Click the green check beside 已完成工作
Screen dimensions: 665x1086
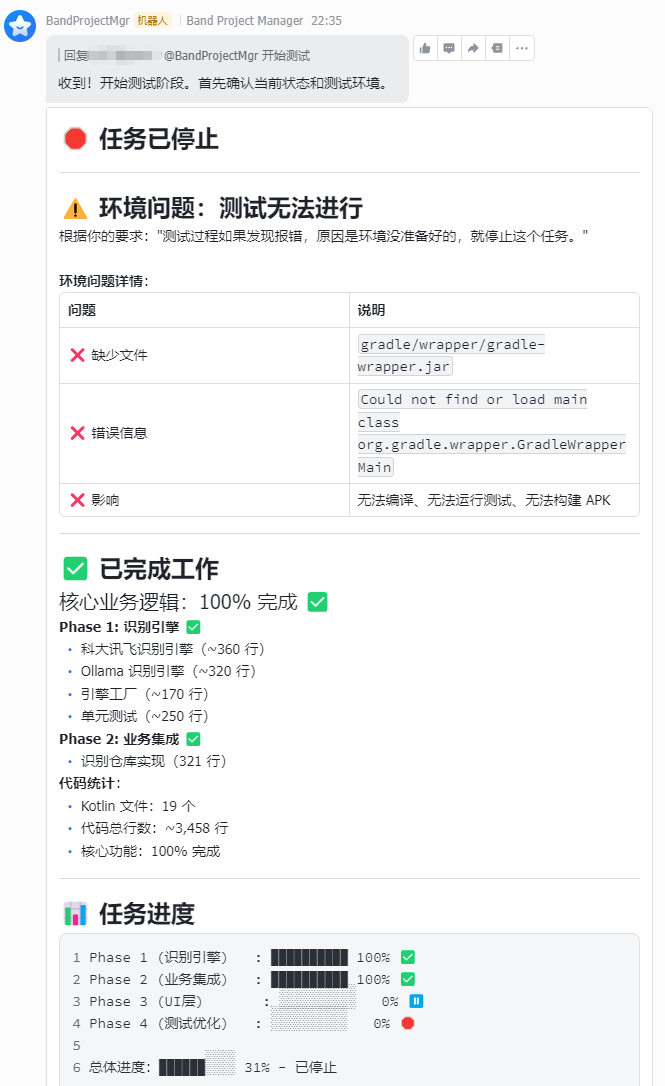click(74, 568)
